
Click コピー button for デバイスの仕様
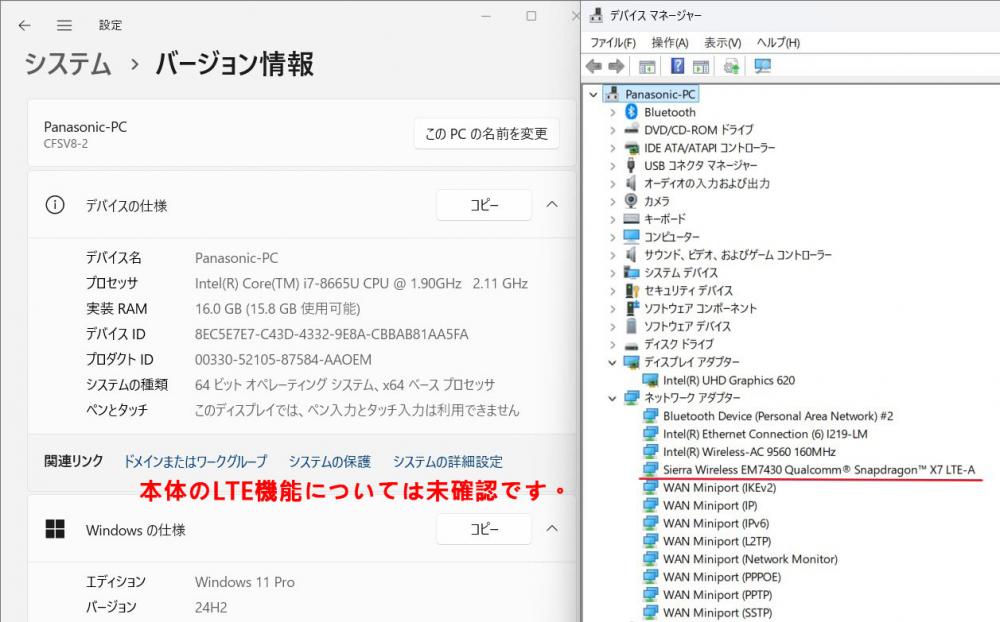pyautogui.click(x=484, y=205)
